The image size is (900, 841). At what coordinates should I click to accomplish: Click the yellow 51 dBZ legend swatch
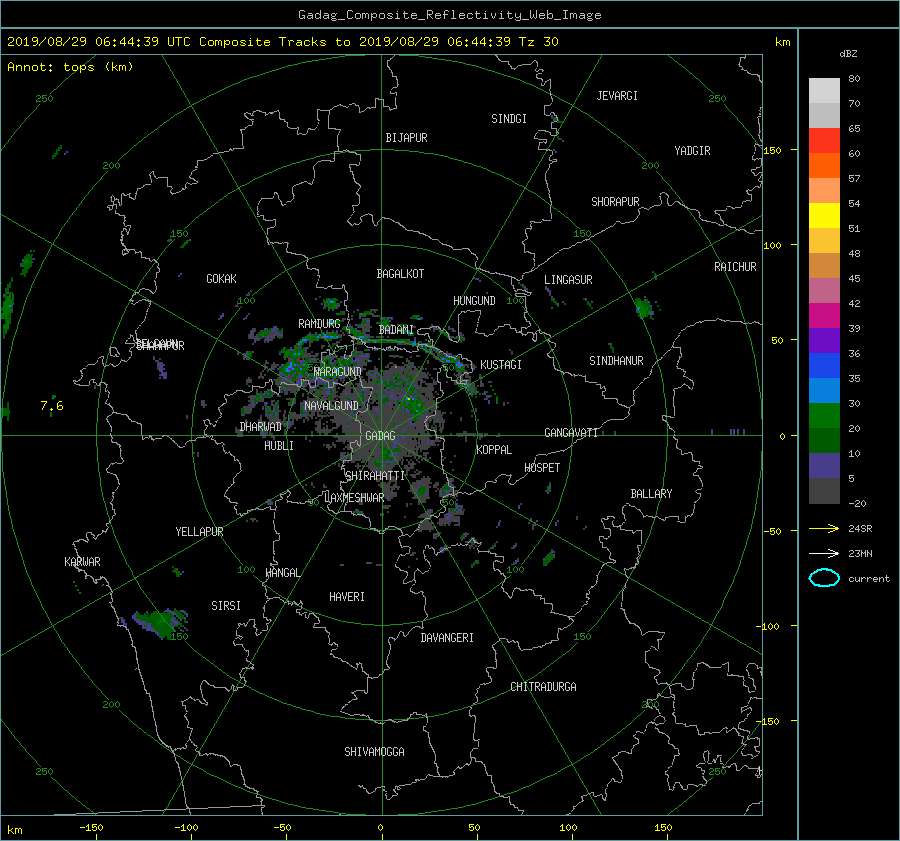pyautogui.click(x=824, y=215)
